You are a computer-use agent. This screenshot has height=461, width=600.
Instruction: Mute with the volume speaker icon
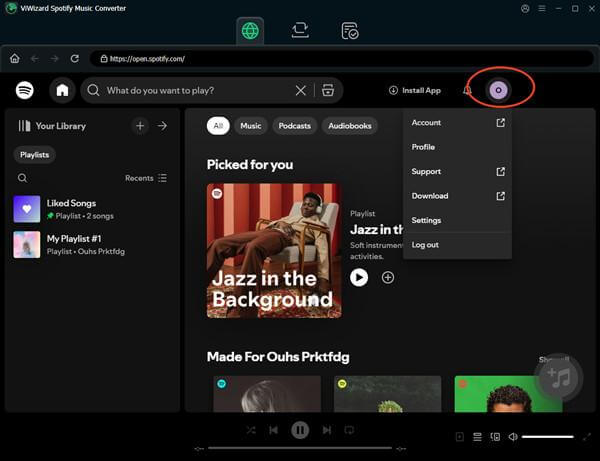point(513,437)
